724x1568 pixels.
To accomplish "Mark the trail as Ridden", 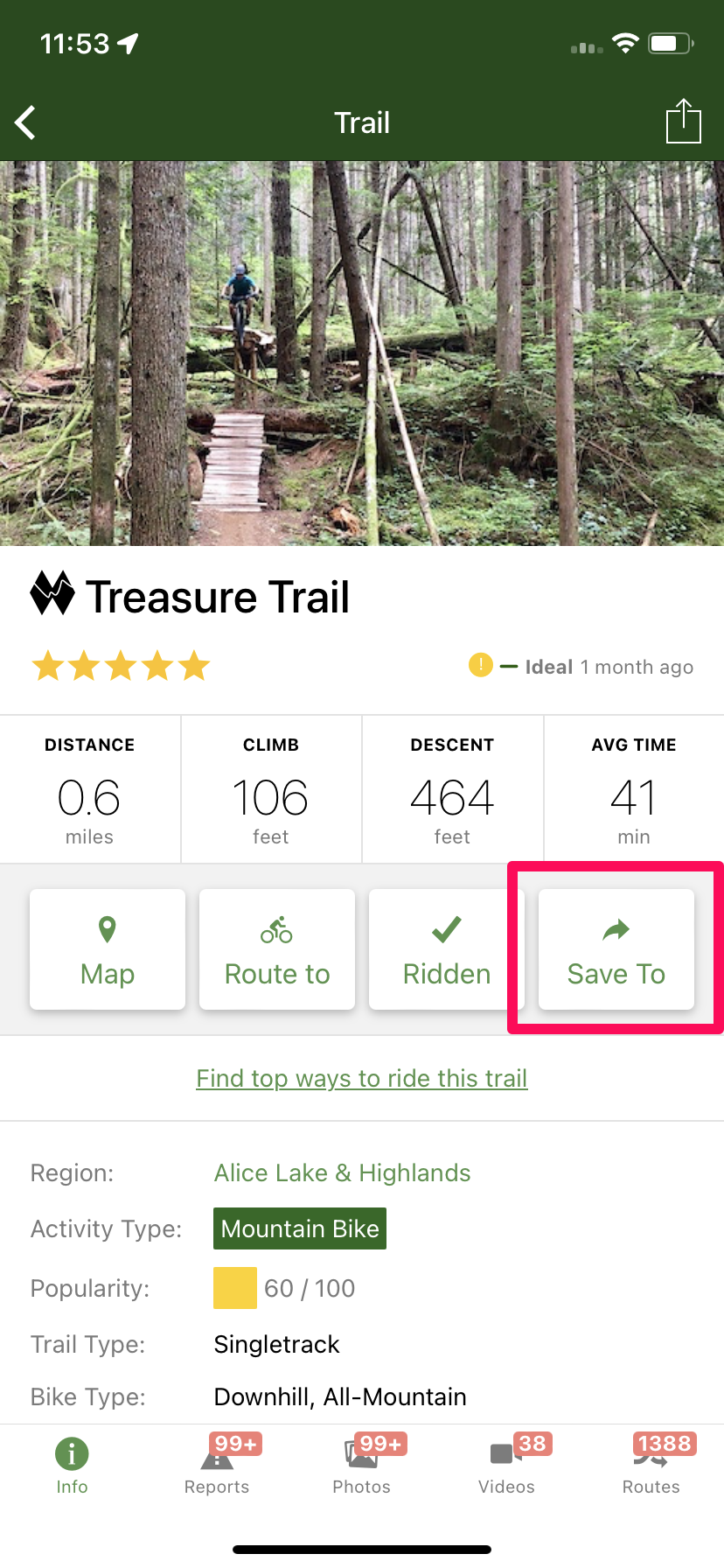I will (446, 949).
